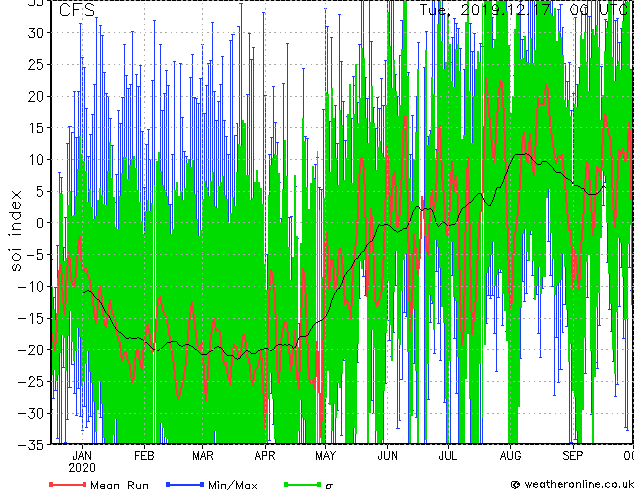Click the sigma symbol legend label
The height and width of the screenshot is (490, 634).
coord(329,486)
